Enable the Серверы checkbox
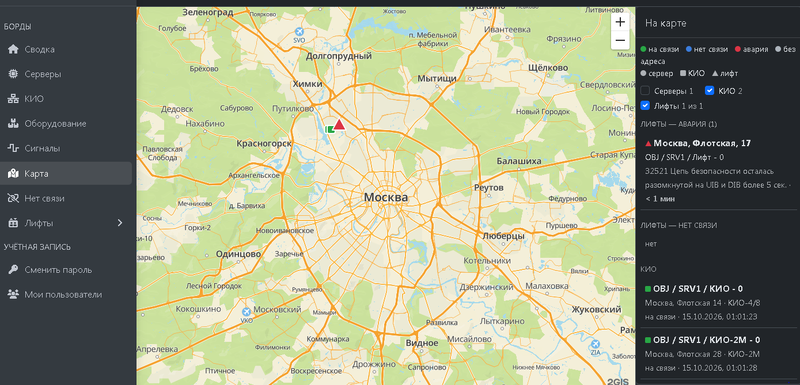The image size is (800, 385). [645, 91]
